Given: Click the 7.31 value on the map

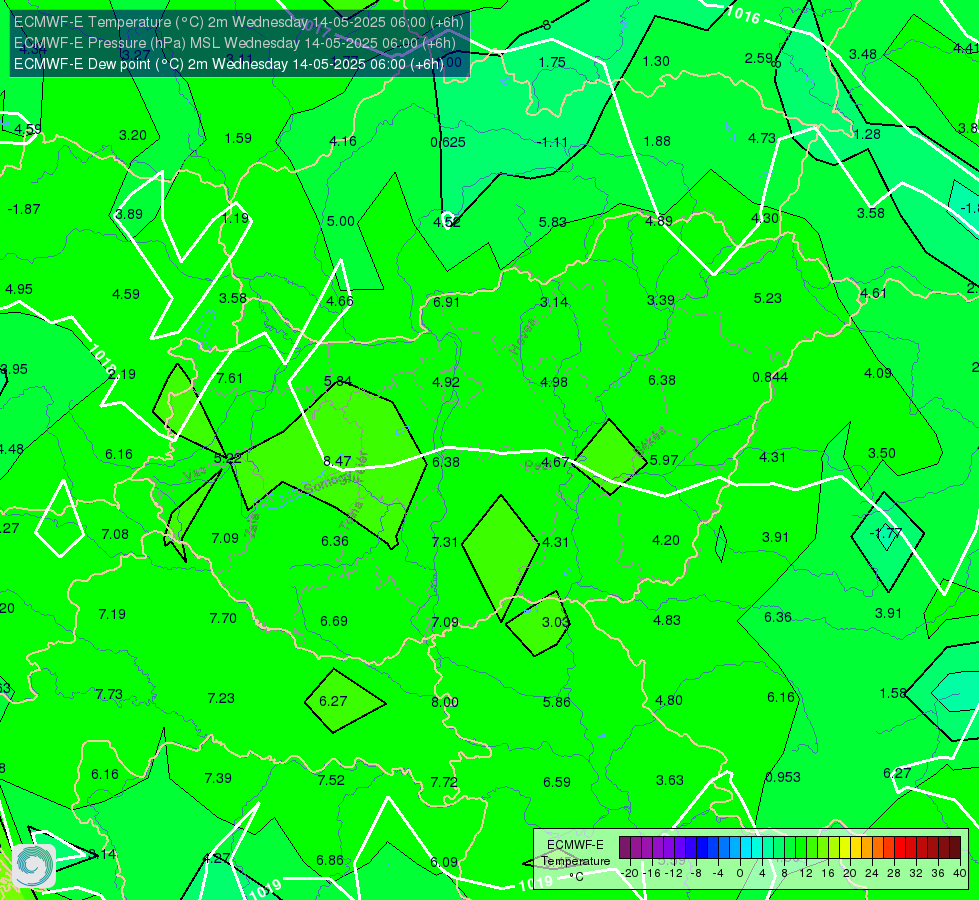Looking at the screenshot, I should (x=445, y=542).
